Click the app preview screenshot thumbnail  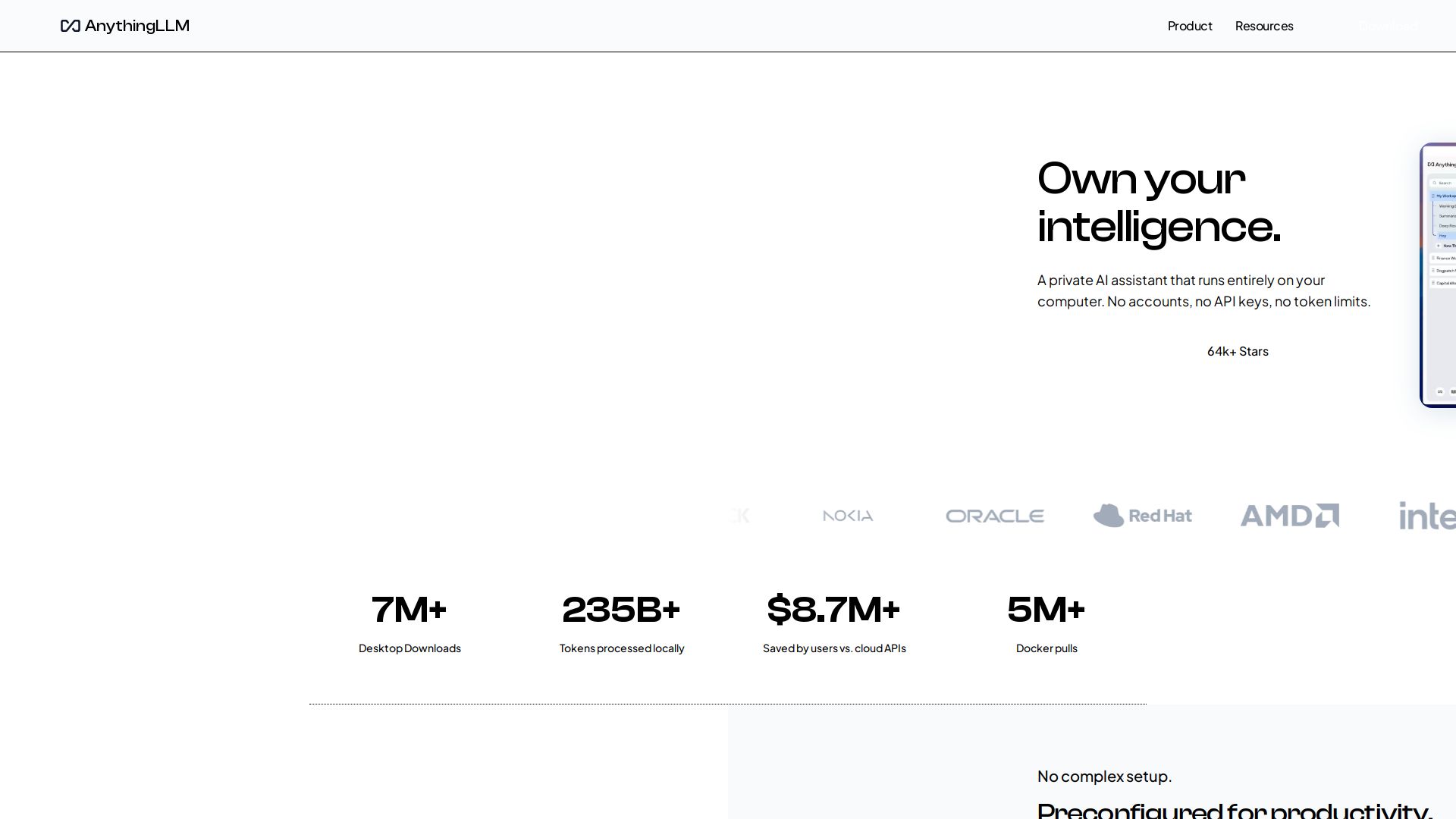(x=1439, y=275)
